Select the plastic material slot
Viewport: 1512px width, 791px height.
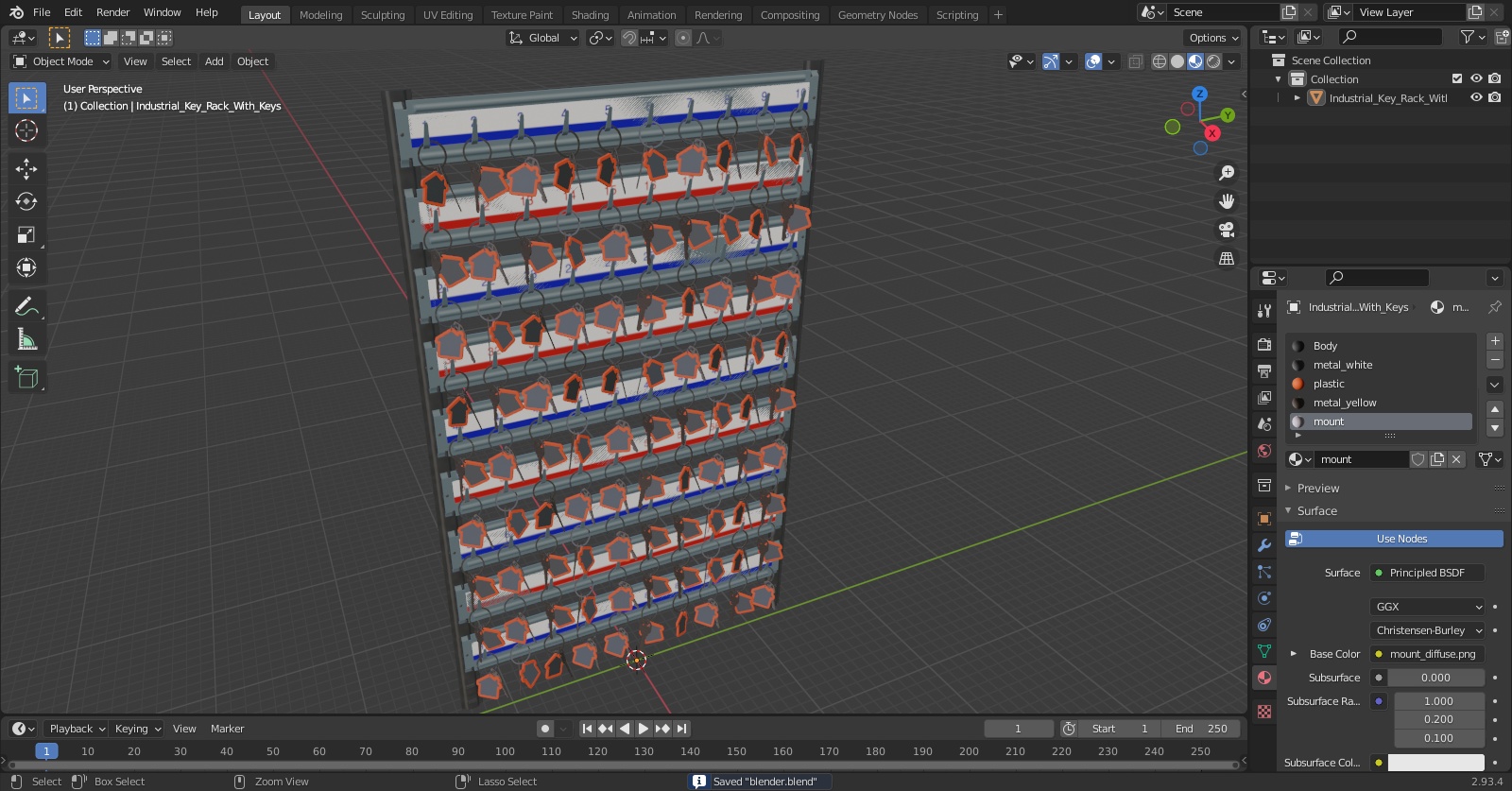click(x=1381, y=384)
